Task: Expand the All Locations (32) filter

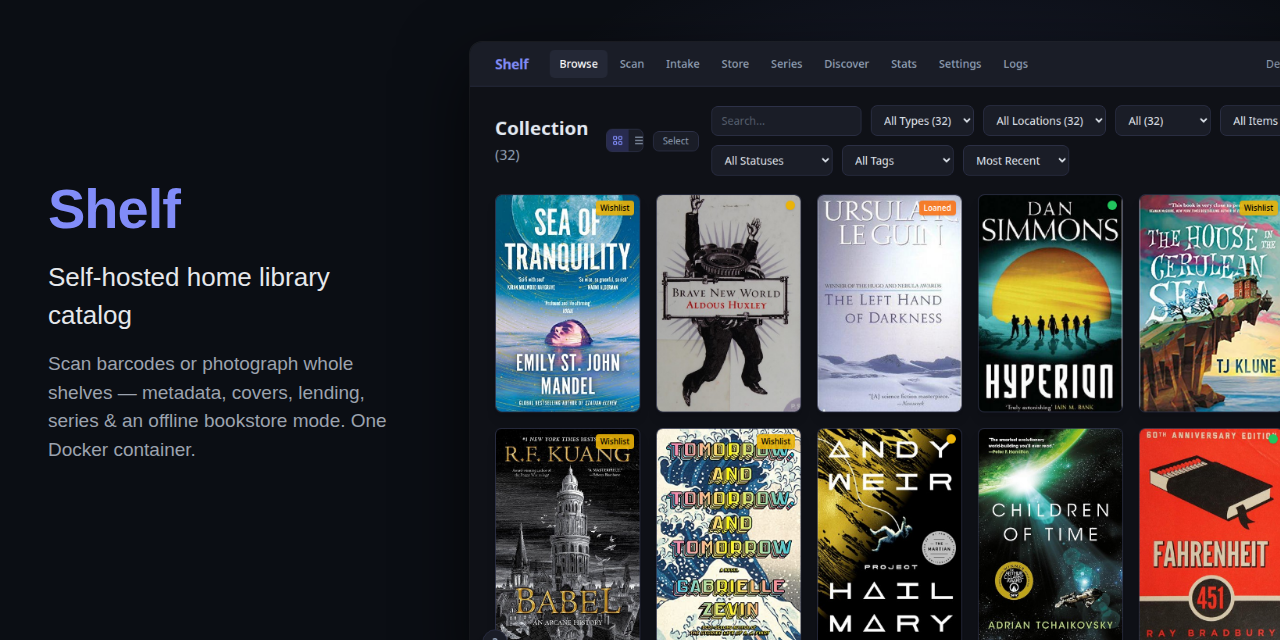Action: point(1044,121)
